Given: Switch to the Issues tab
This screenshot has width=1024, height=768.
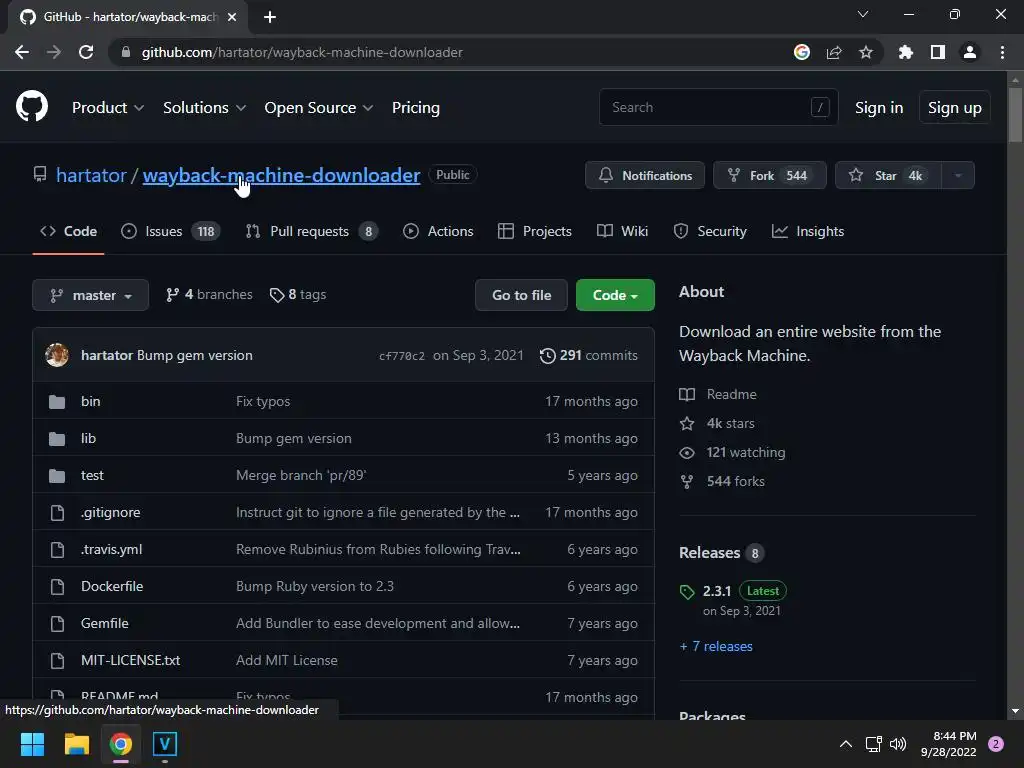Looking at the screenshot, I should point(171,231).
